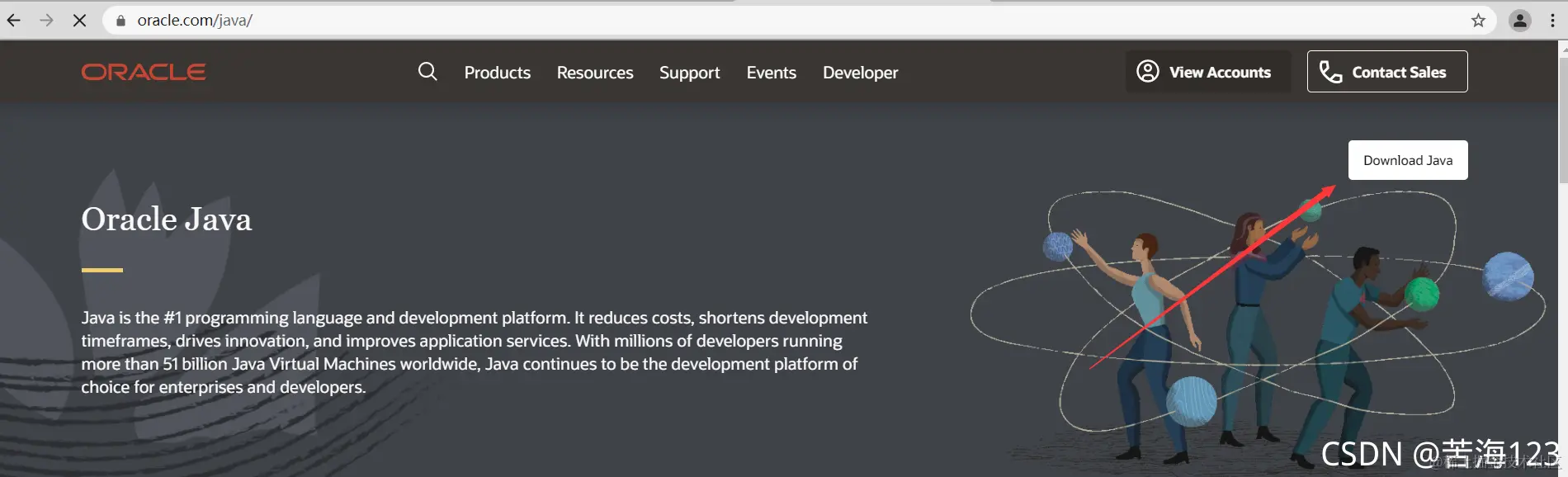The height and width of the screenshot is (477, 1568).
Task: Open the Events menu
Action: click(x=772, y=73)
